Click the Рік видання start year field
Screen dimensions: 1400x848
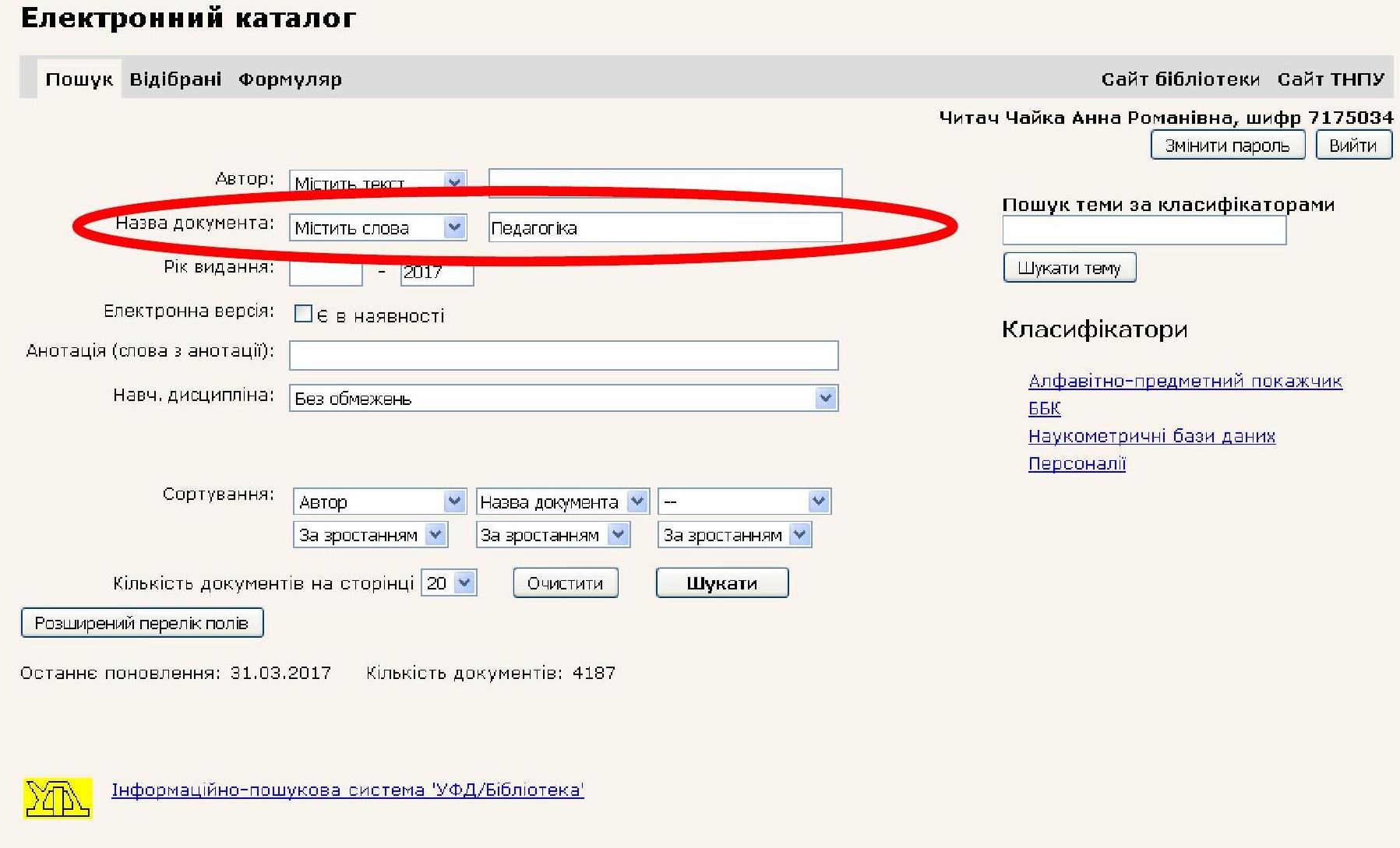pos(326,272)
